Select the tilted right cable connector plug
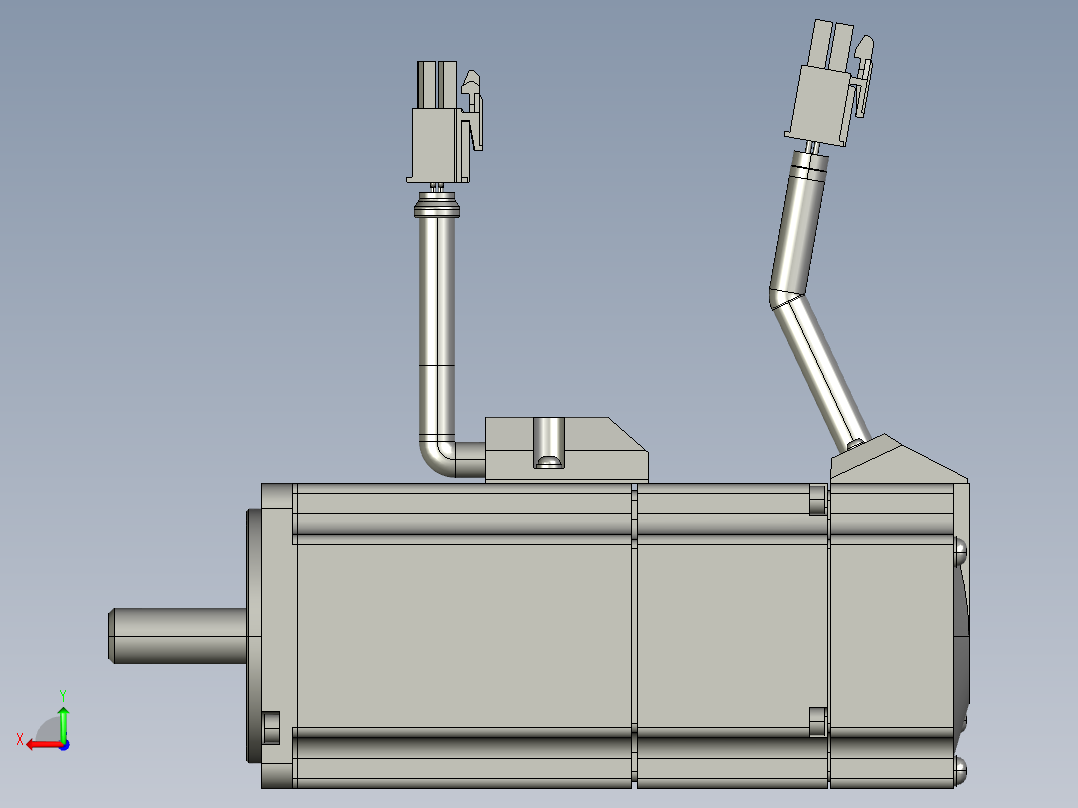This screenshot has width=1078, height=808. pos(830,83)
